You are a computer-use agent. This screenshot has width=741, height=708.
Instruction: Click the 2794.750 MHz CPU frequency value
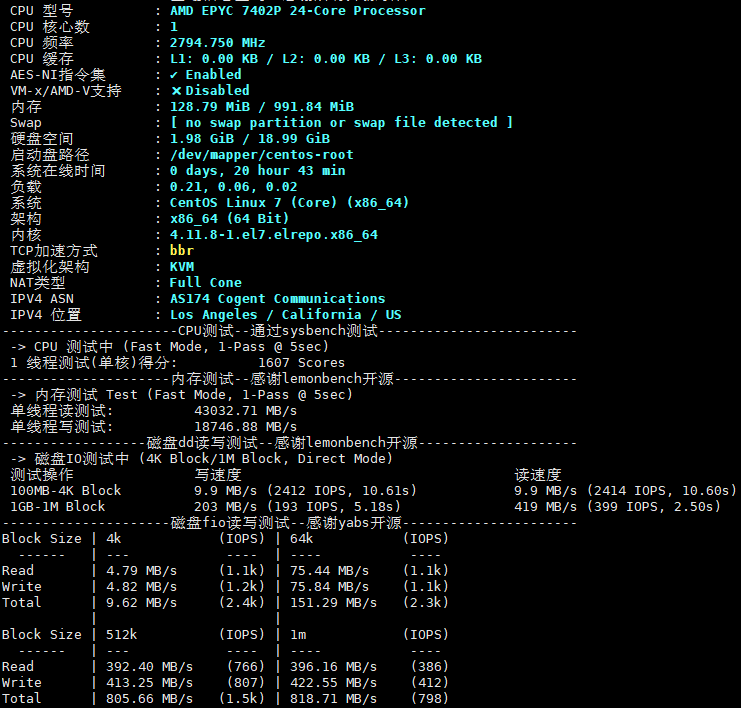coord(217,43)
